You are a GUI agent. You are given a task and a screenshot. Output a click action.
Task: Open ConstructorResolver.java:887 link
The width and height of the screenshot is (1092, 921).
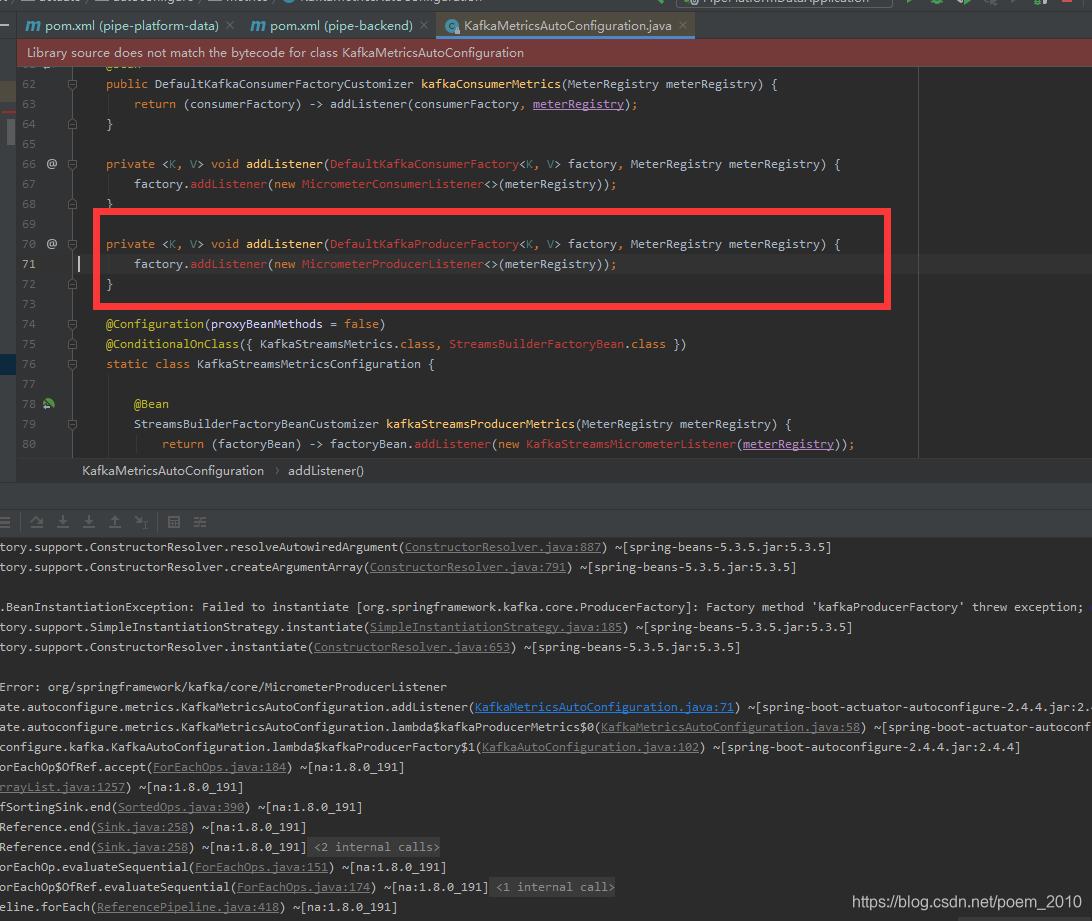(503, 548)
